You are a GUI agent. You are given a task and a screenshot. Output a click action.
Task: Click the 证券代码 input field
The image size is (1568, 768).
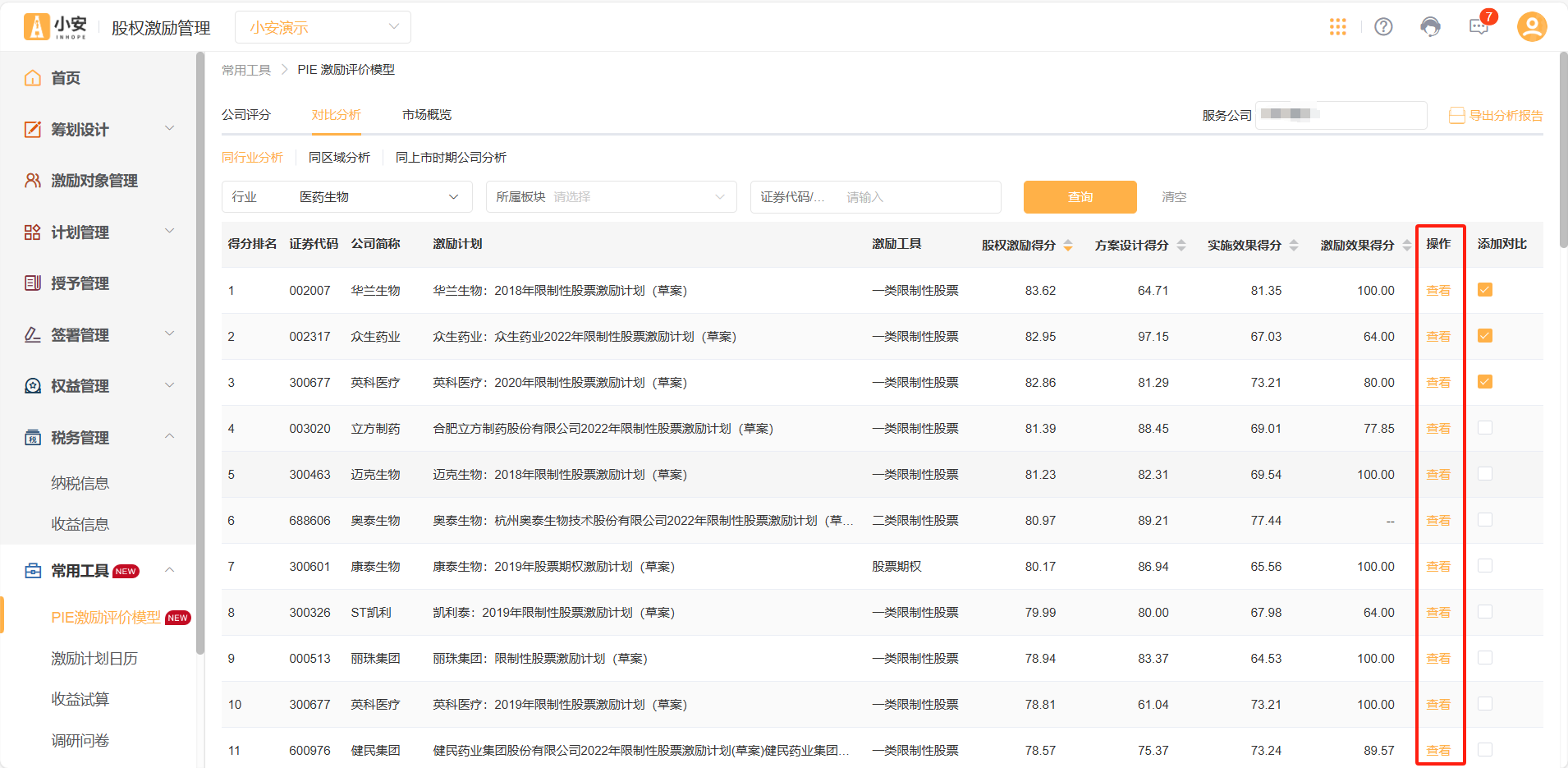[876, 197]
